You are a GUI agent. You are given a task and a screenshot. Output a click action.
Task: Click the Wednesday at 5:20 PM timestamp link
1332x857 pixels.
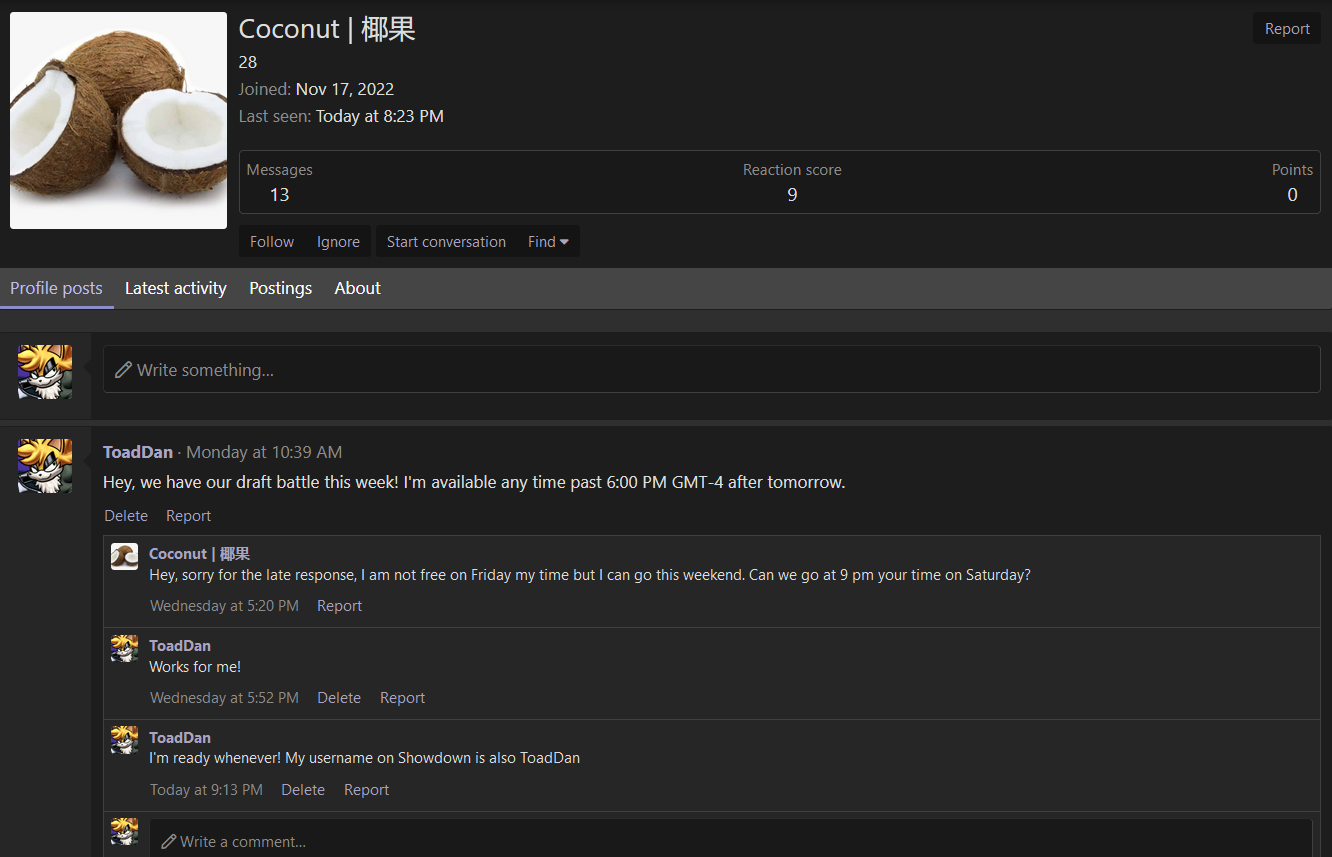[224, 605]
